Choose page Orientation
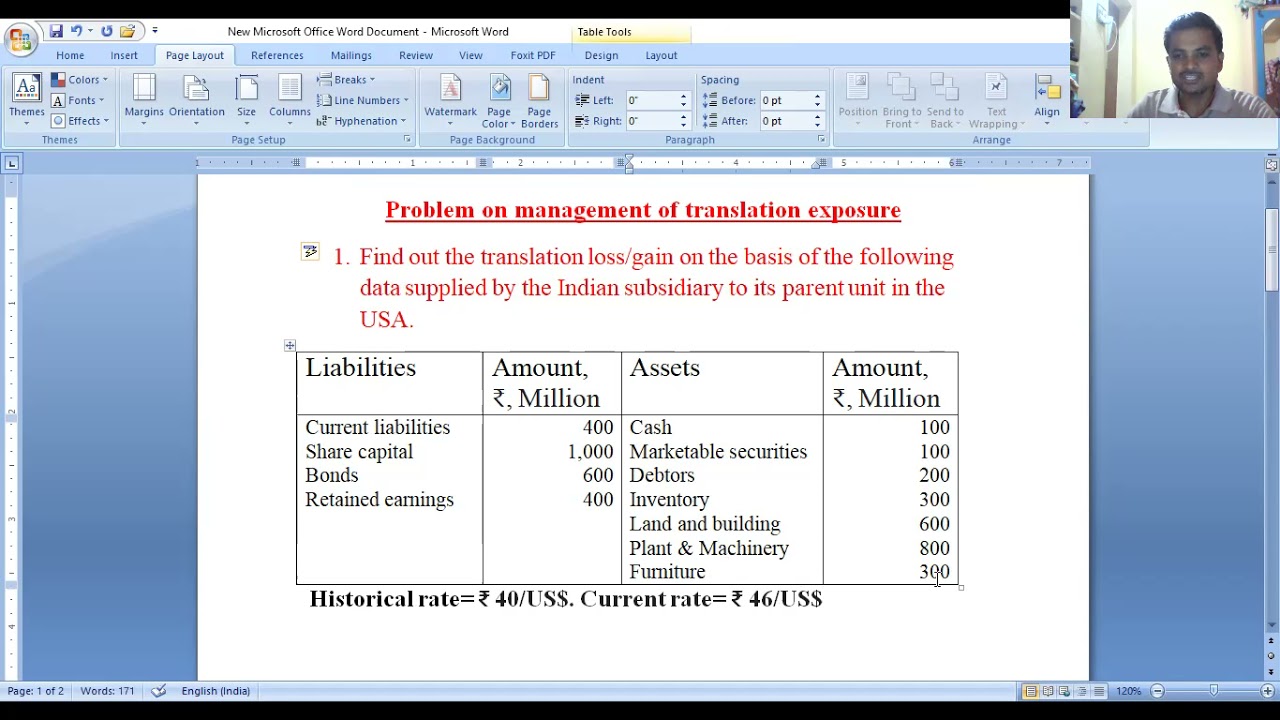This screenshot has width=1280, height=720. click(197, 100)
